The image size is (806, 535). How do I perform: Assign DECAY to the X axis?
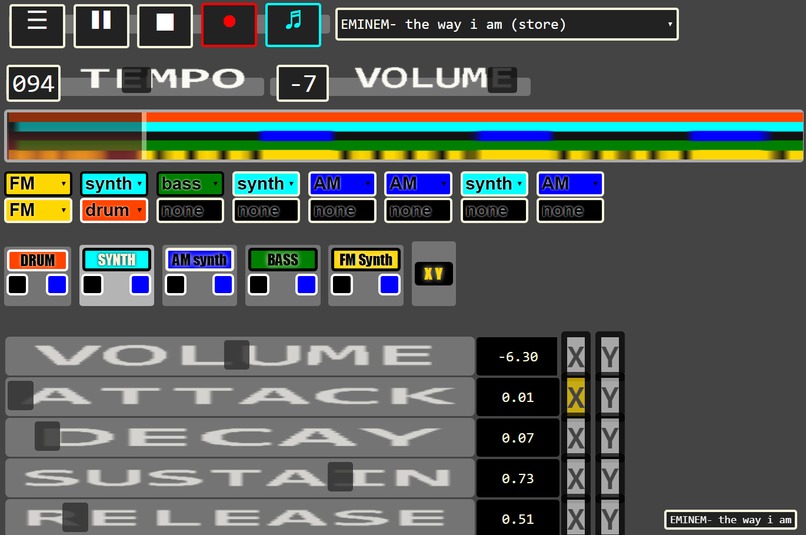coord(576,437)
